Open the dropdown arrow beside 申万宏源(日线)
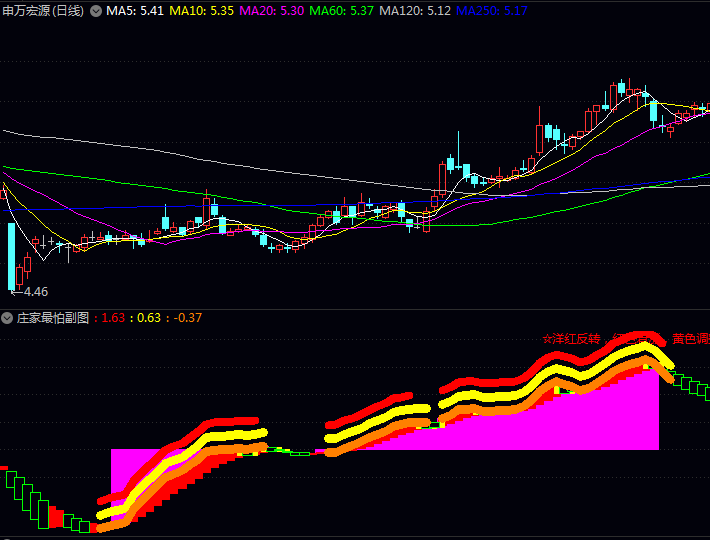The image size is (710, 540). (x=96, y=11)
